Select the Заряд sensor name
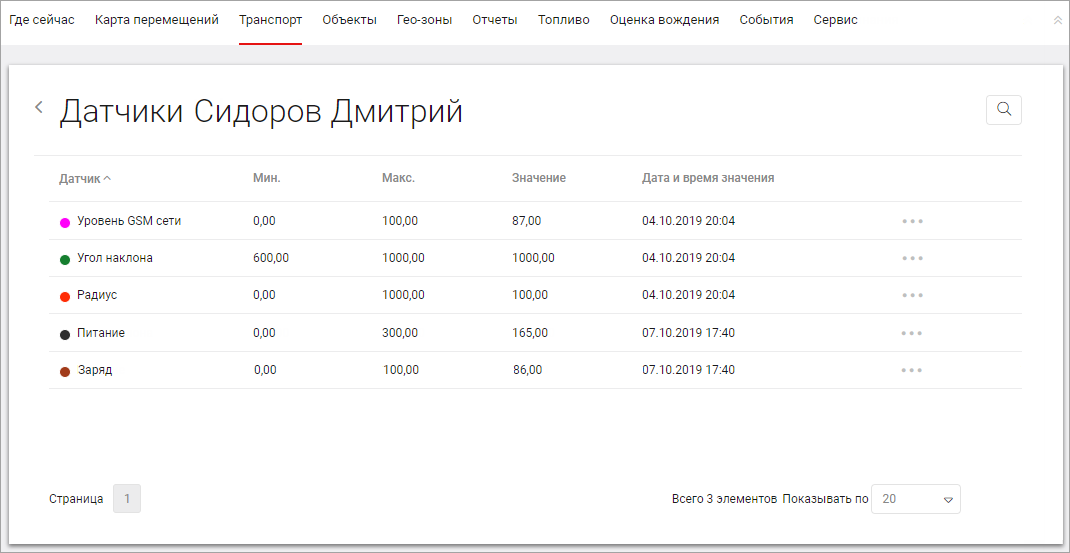 (96, 370)
